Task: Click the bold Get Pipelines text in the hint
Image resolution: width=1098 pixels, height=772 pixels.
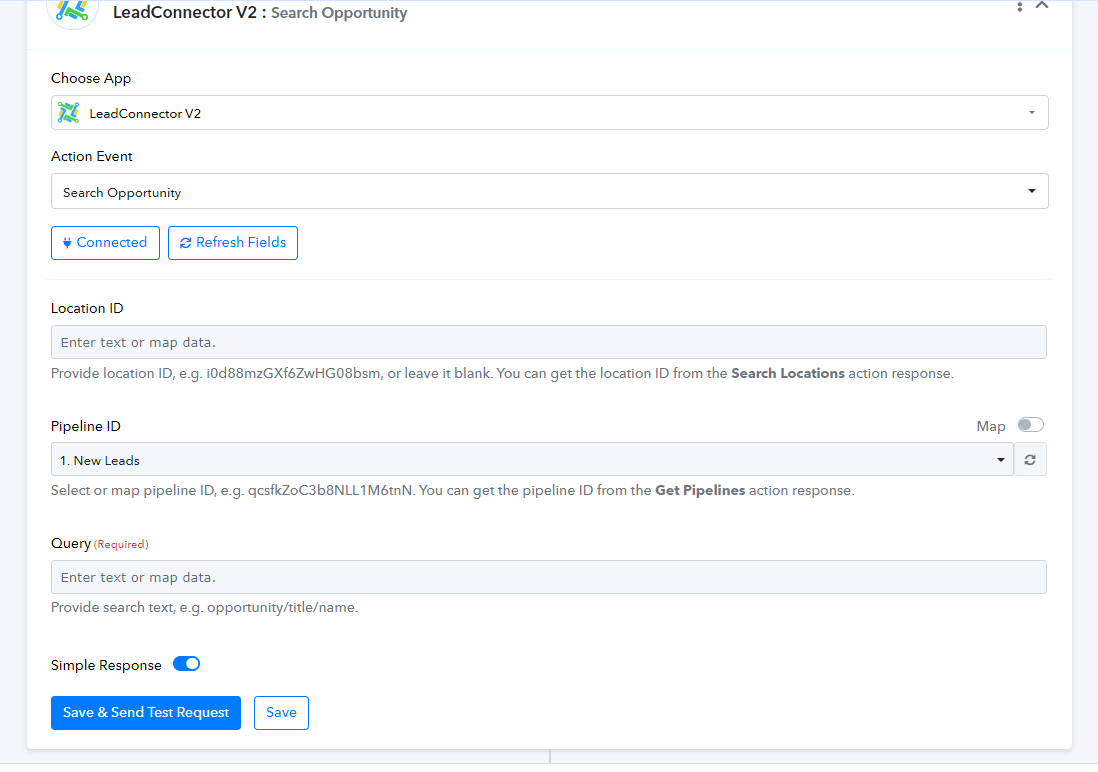Action: click(x=700, y=490)
